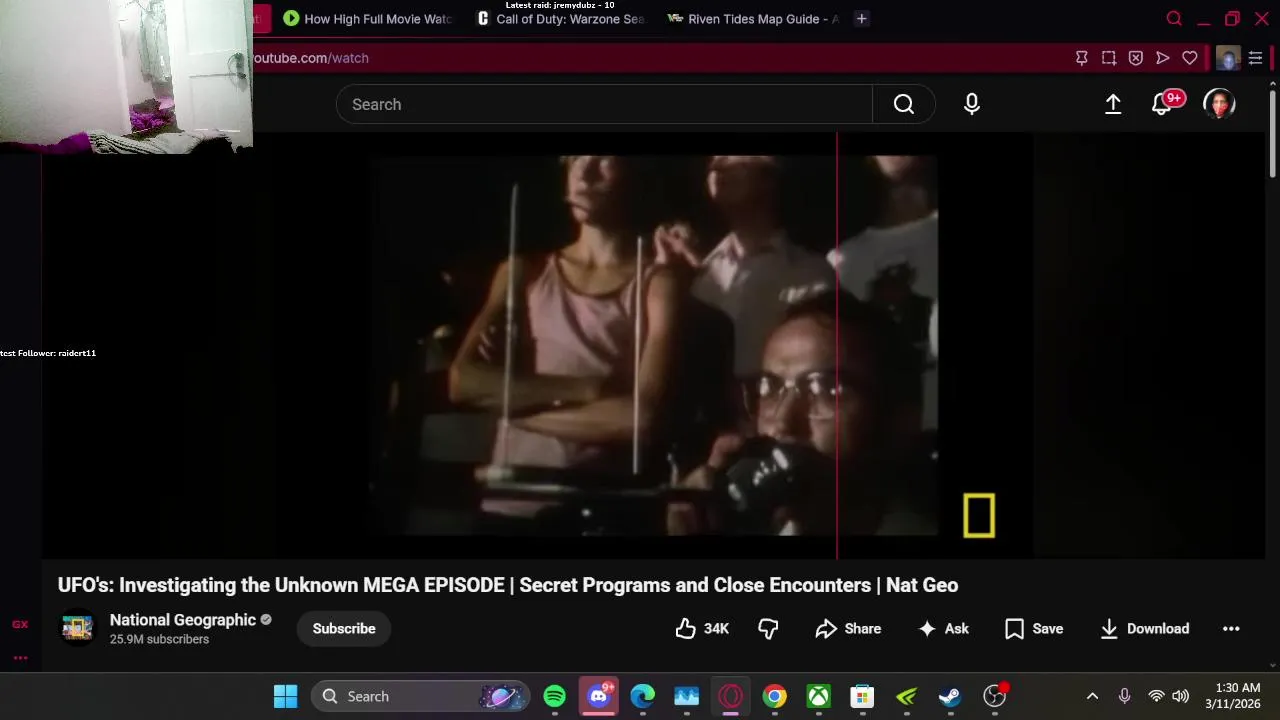Dislike the video with thumbs-down icon

point(768,628)
